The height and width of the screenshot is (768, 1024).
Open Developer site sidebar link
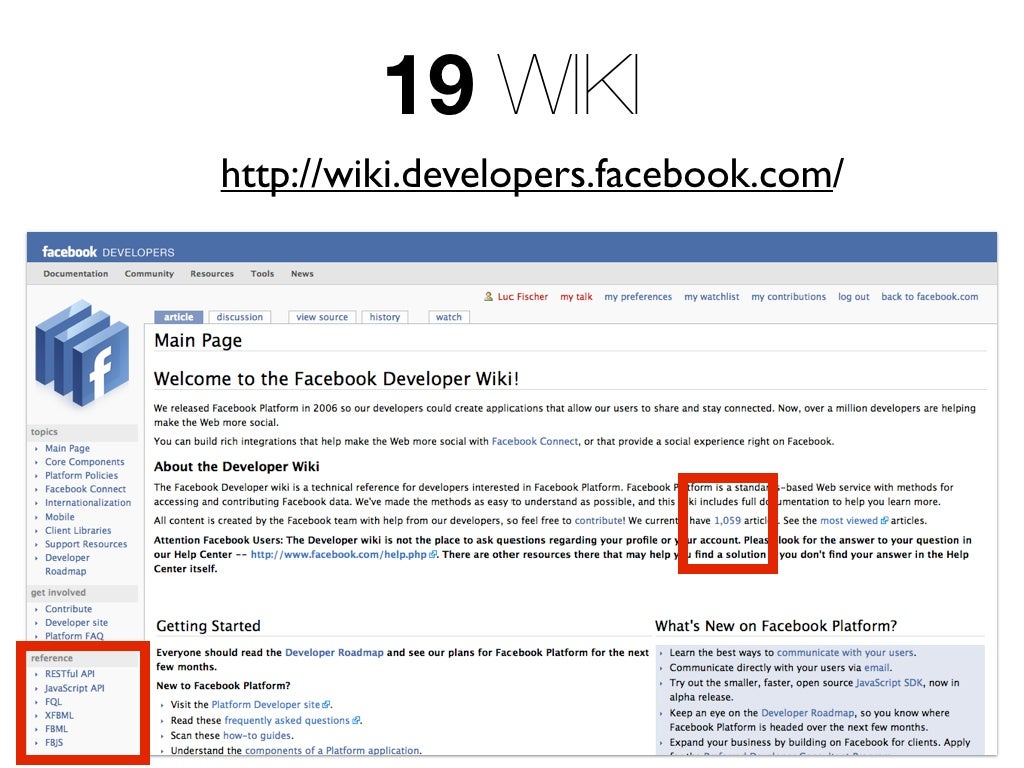coord(76,622)
